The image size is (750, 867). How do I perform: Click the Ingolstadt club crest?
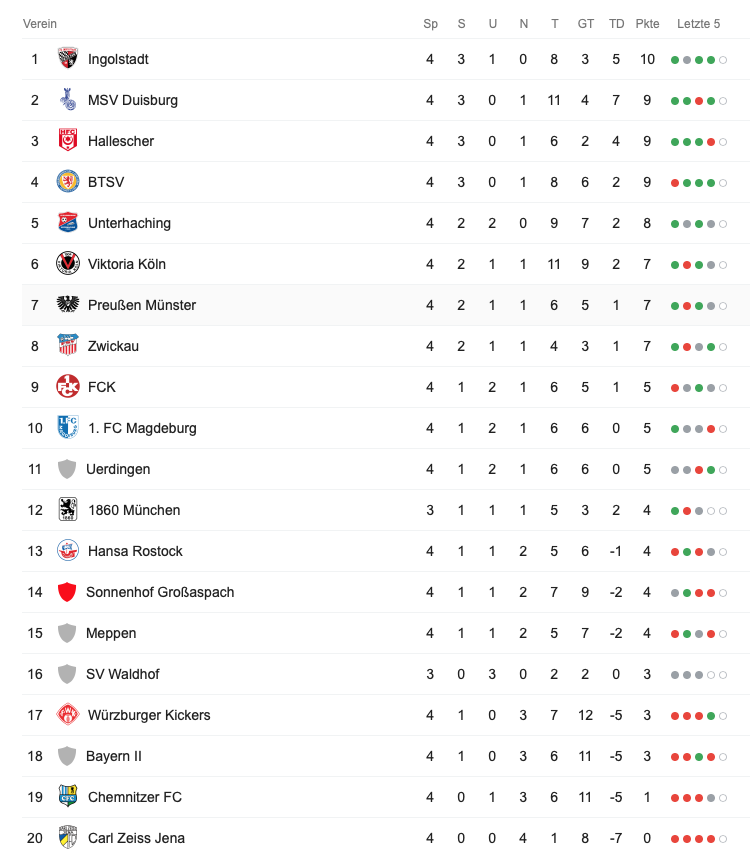(x=68, y=59)
